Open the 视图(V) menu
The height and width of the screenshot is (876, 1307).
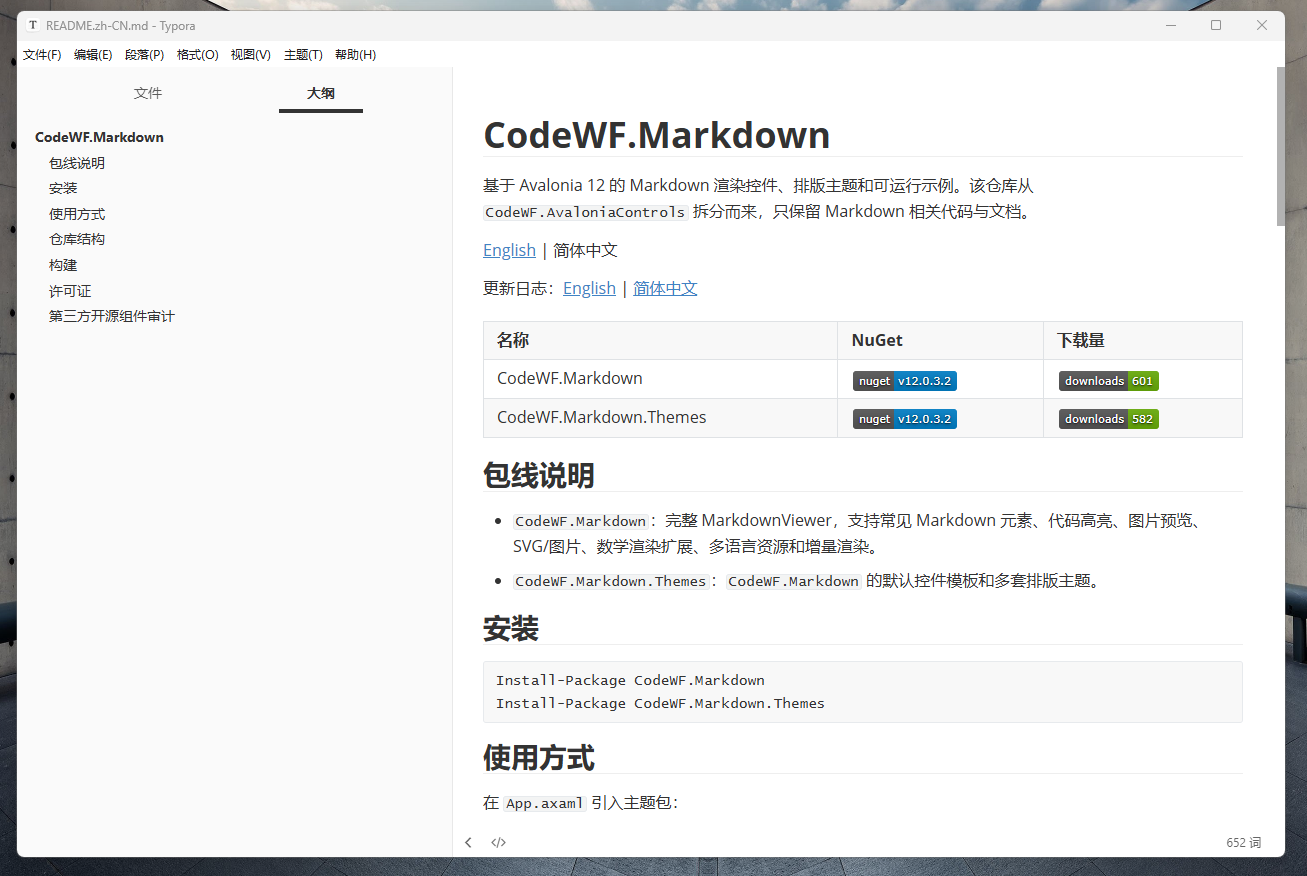coord(250,55)
